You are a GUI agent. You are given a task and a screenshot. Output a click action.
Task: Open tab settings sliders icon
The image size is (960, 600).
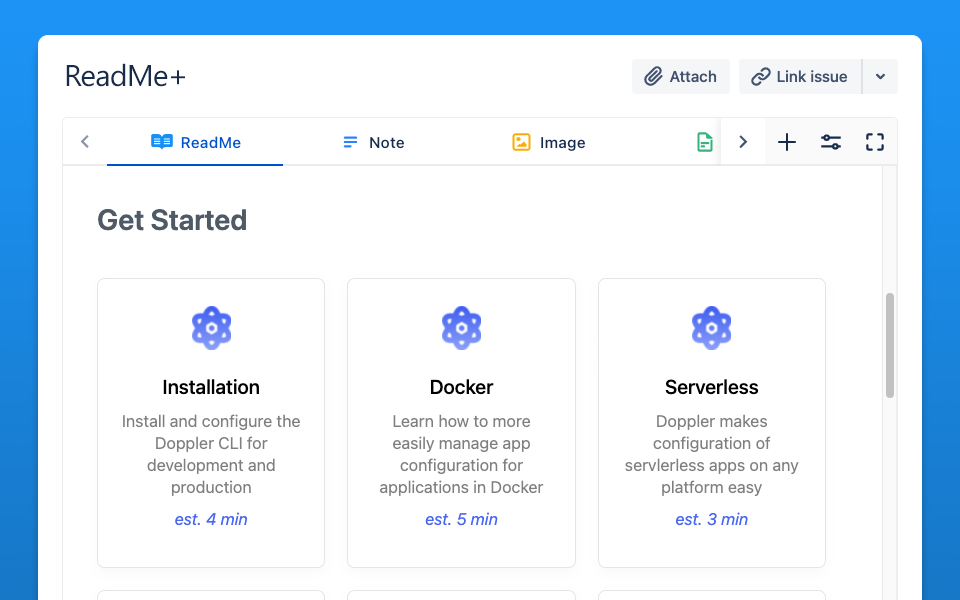831,142
